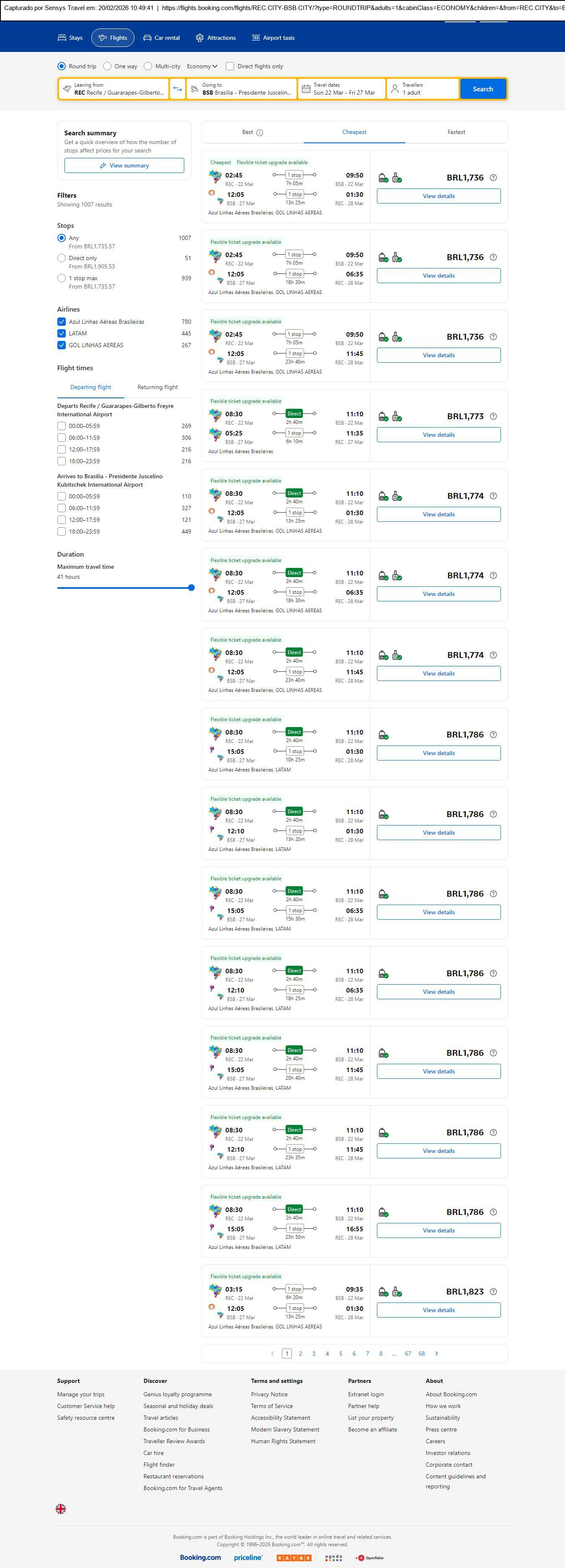Click the Maximum travel time slider handle

point(191,588)
